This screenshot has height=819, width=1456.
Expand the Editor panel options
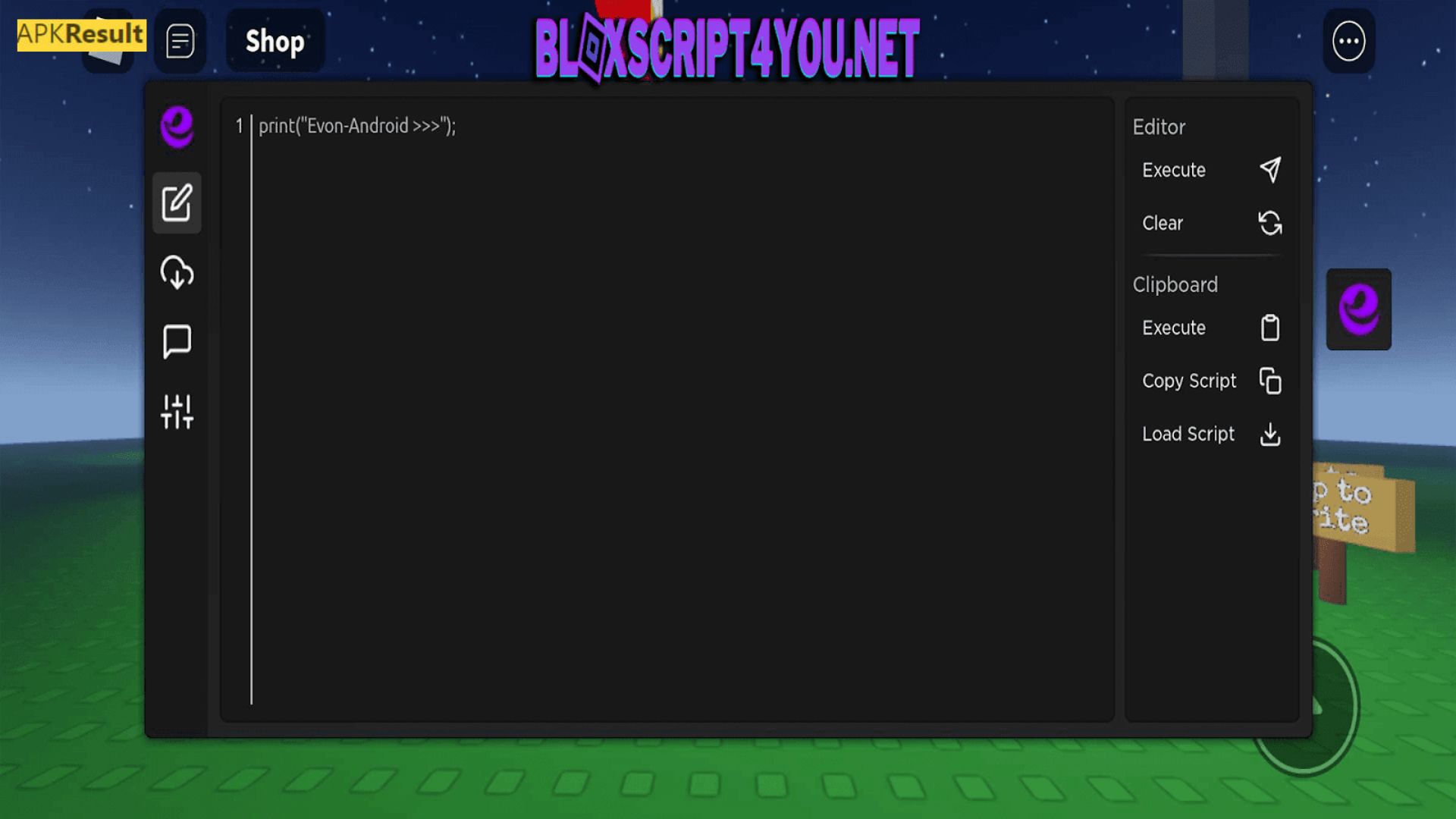(x=1158, y=126)
